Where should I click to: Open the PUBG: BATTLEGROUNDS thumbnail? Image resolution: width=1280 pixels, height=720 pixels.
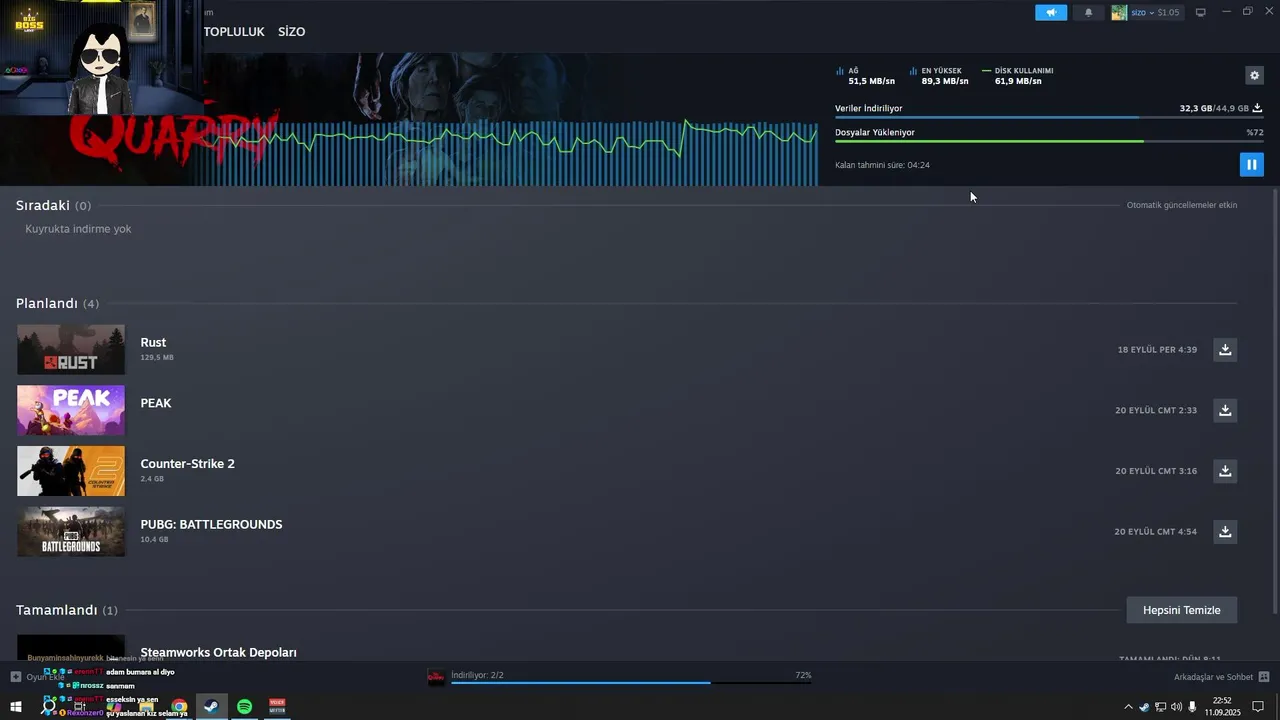click(71, 531)
